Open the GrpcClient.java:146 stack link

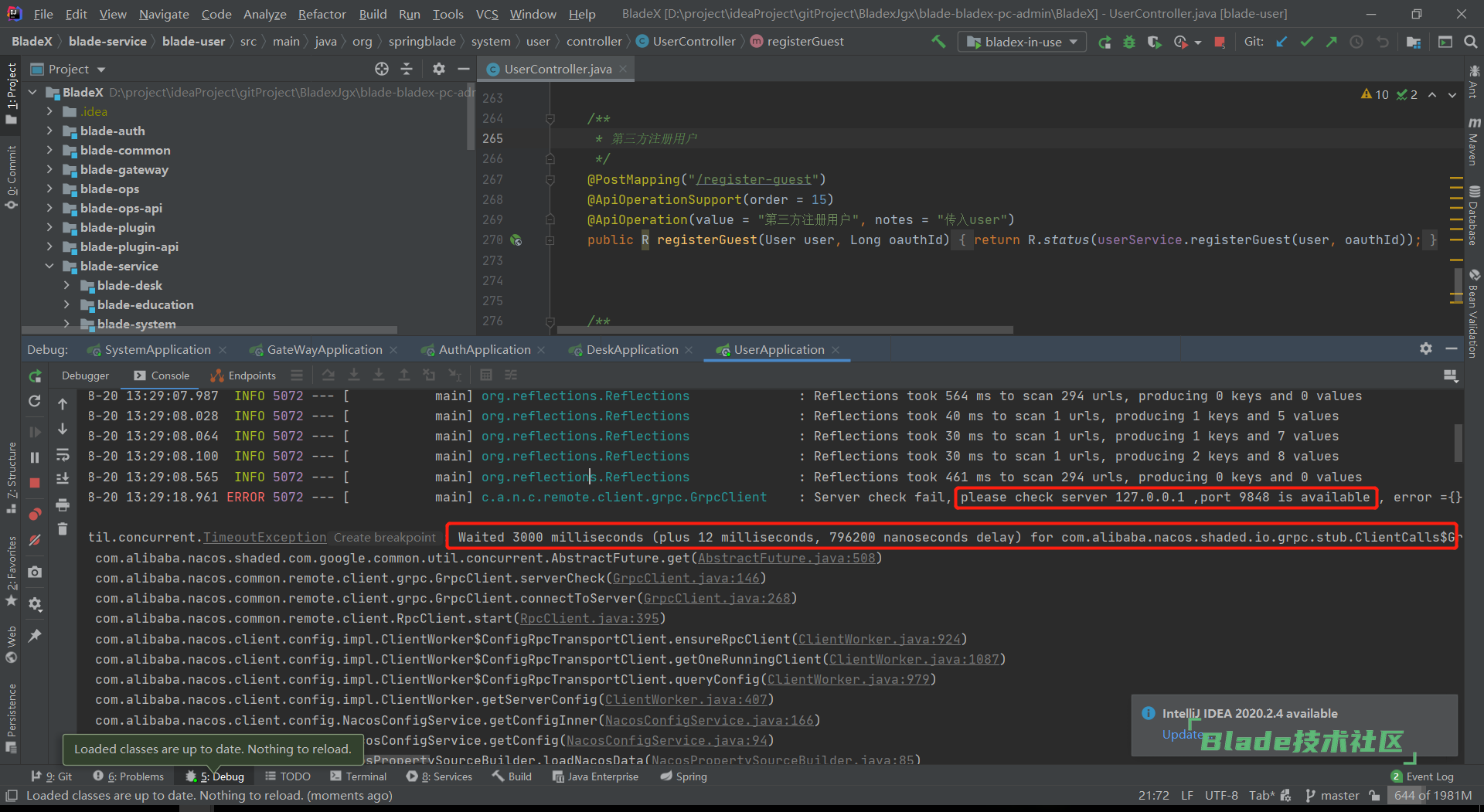[686, 578]
